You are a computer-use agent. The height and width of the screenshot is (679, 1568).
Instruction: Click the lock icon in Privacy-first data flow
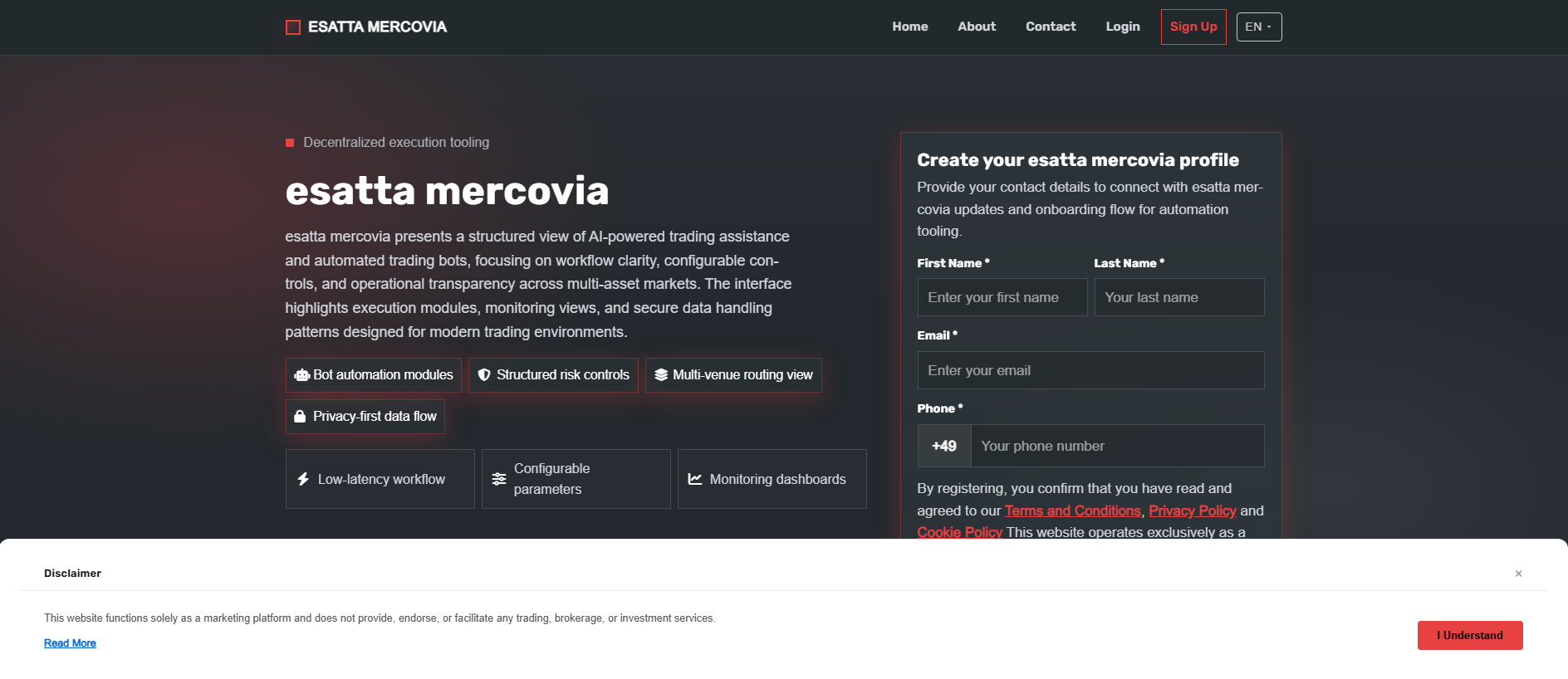pos(300,417)
